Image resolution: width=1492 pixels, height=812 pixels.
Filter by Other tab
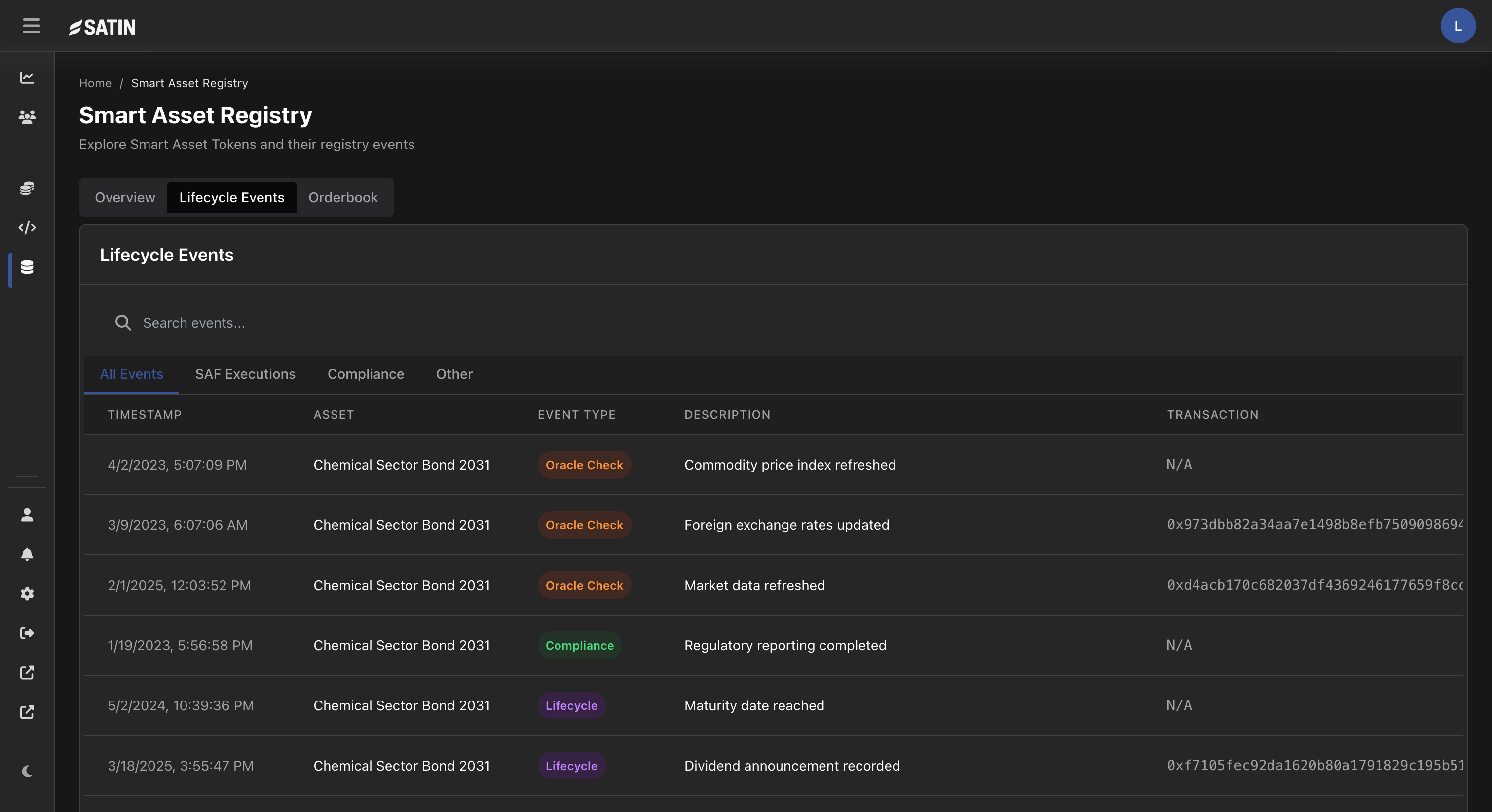(454, 374)
